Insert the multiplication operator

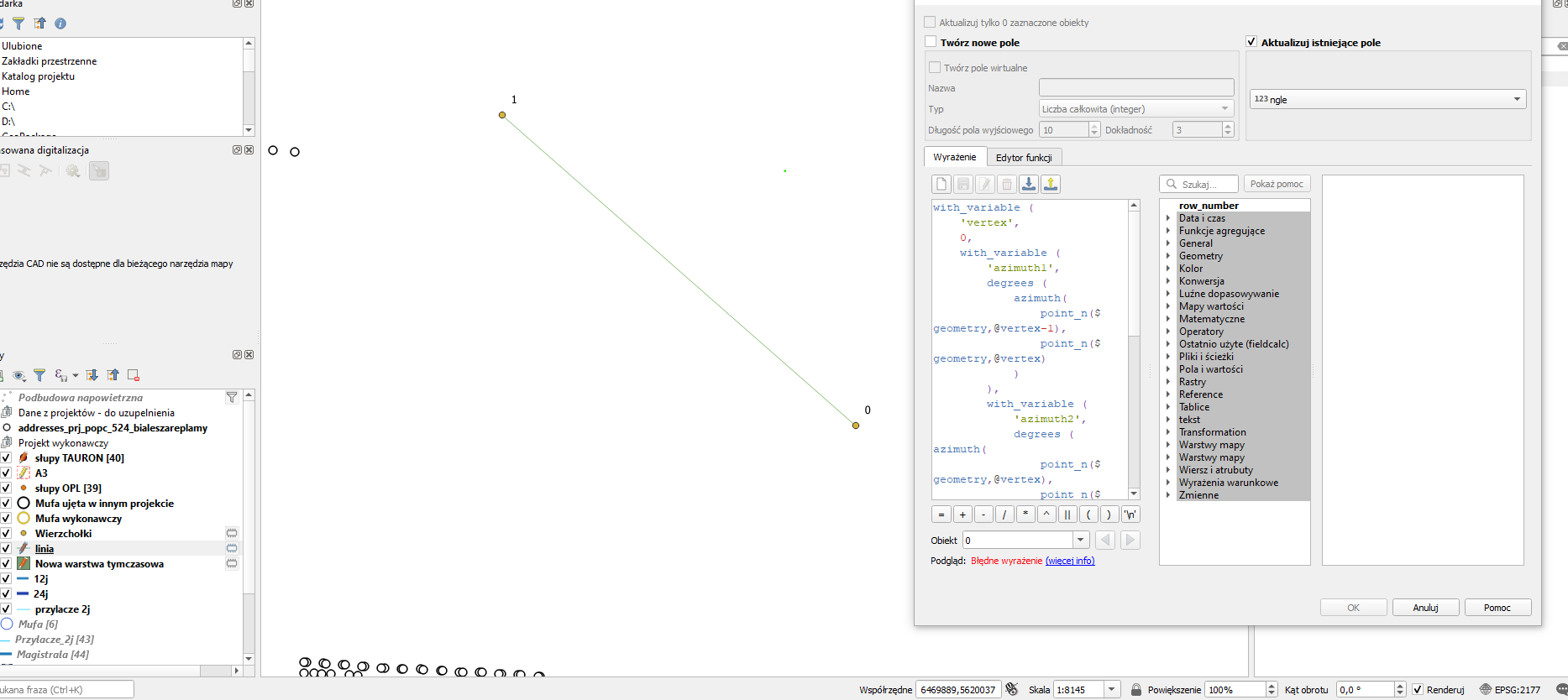pos(1025,515)
